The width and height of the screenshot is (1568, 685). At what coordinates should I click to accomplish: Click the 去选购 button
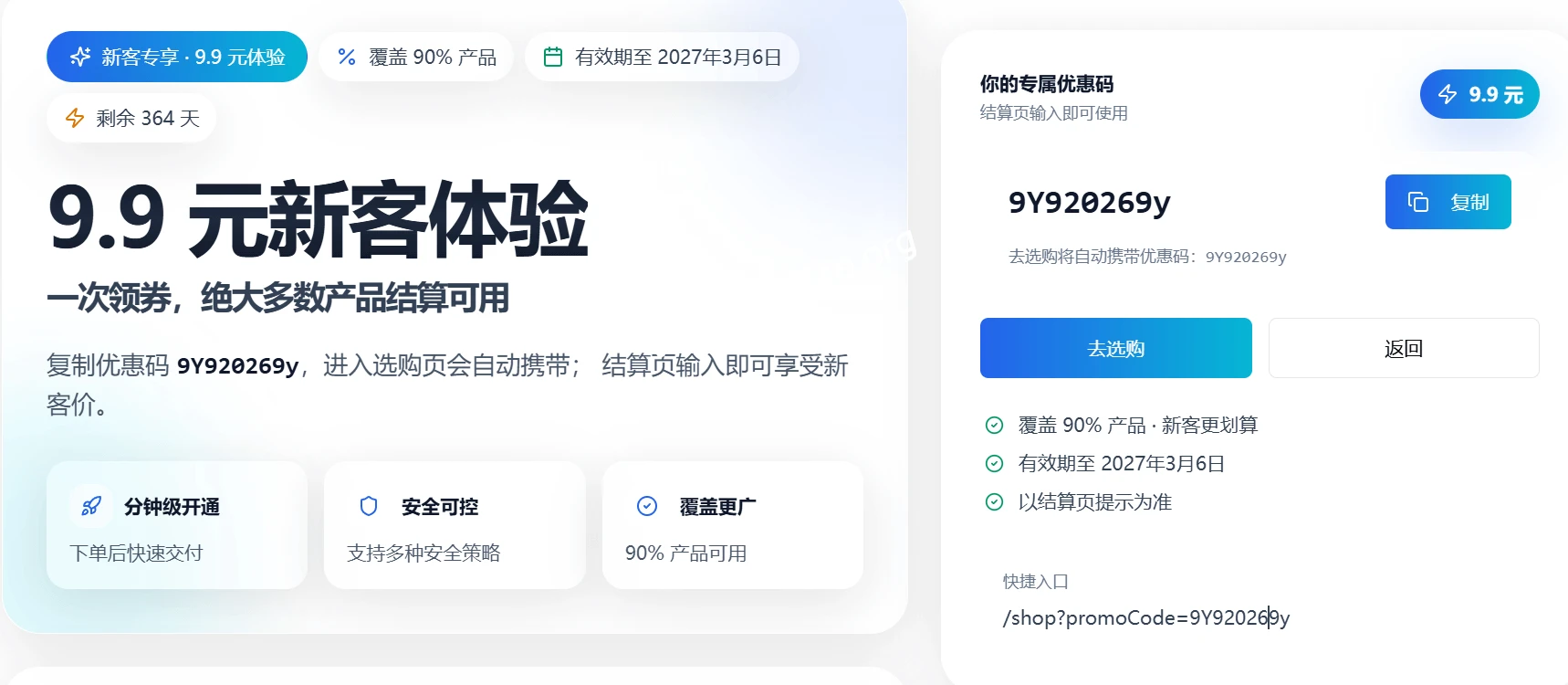1116,348
